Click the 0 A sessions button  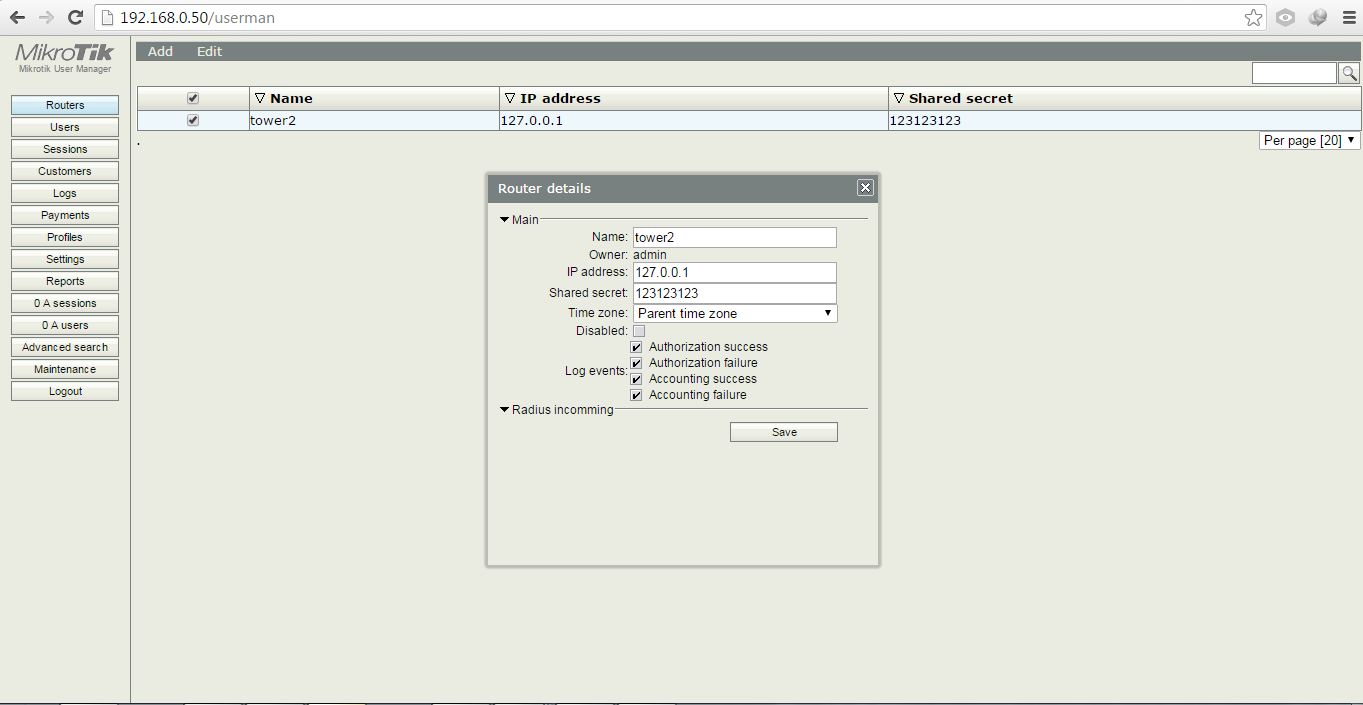point(65,303)
